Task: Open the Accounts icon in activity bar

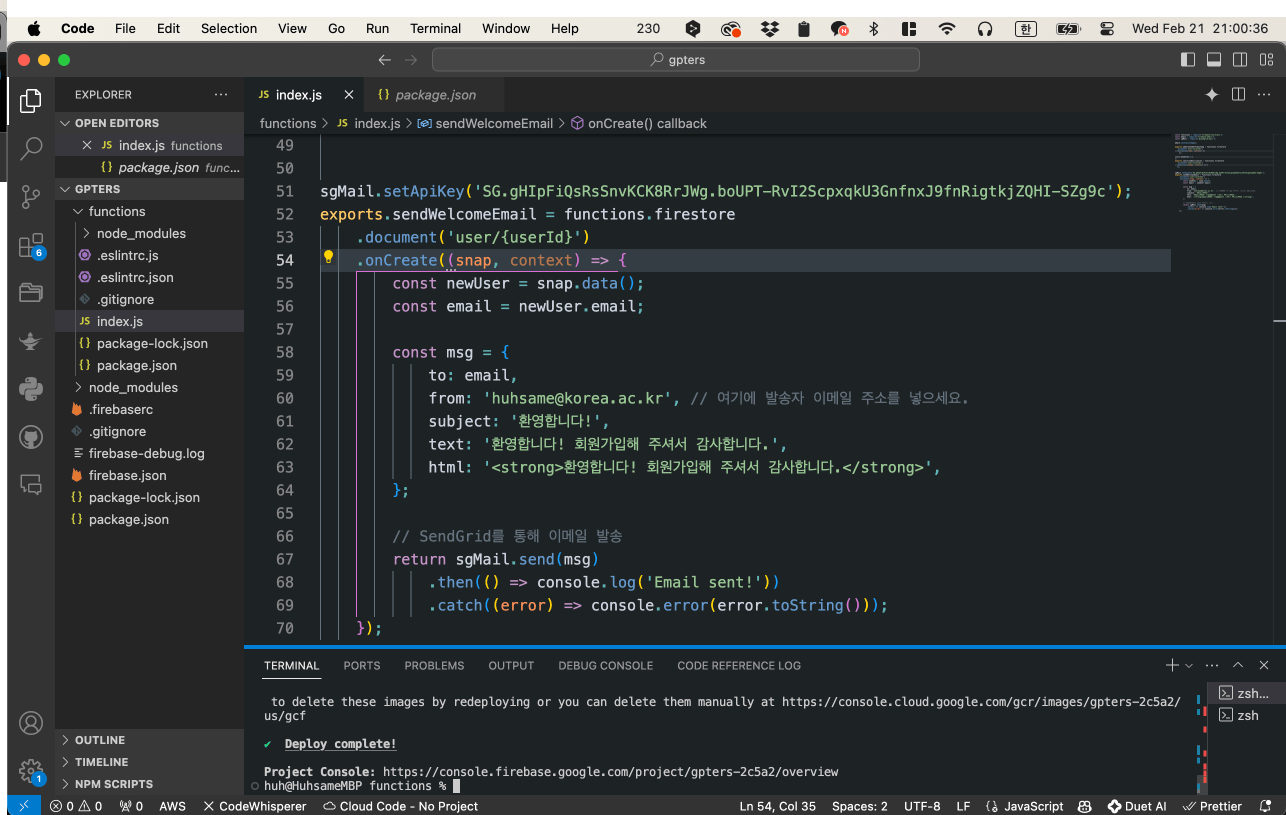Action: click(x=31, y=723)
